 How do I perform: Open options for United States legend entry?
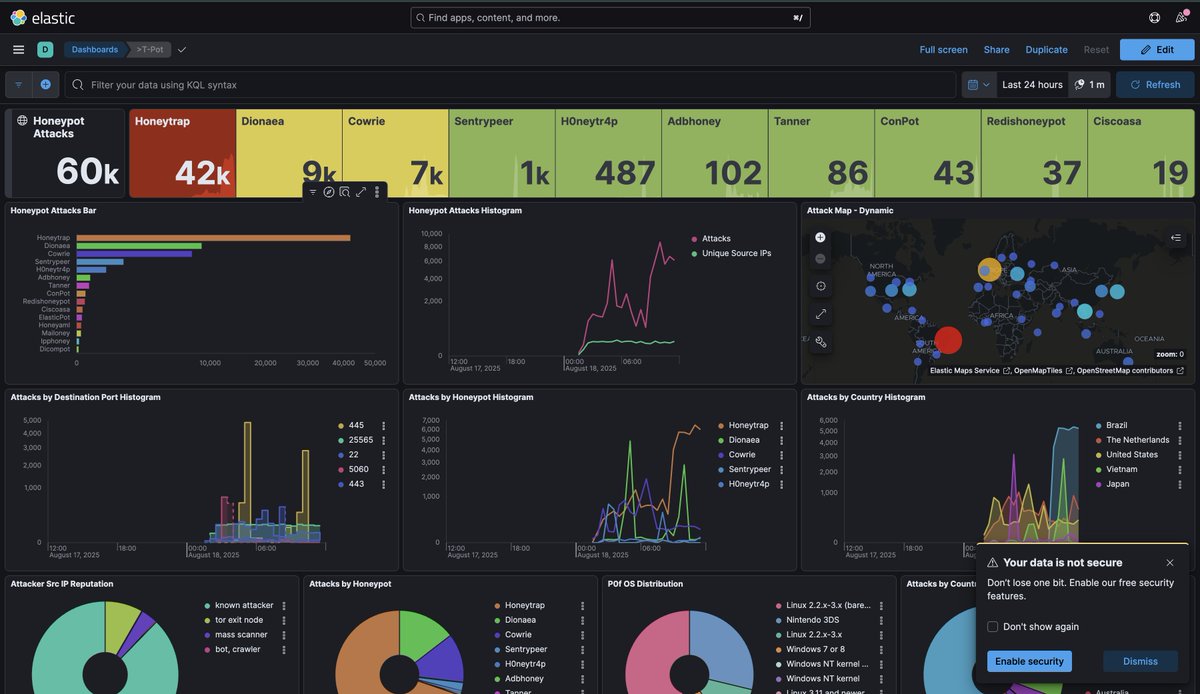(1180, 455)
